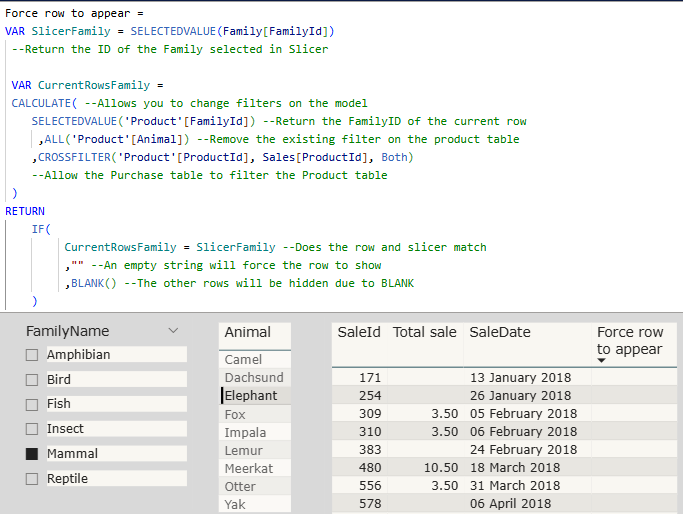This screenshot has width=683, height=514.
Task: Click the date 26 January 2018
Action: (x=520, y=395)
